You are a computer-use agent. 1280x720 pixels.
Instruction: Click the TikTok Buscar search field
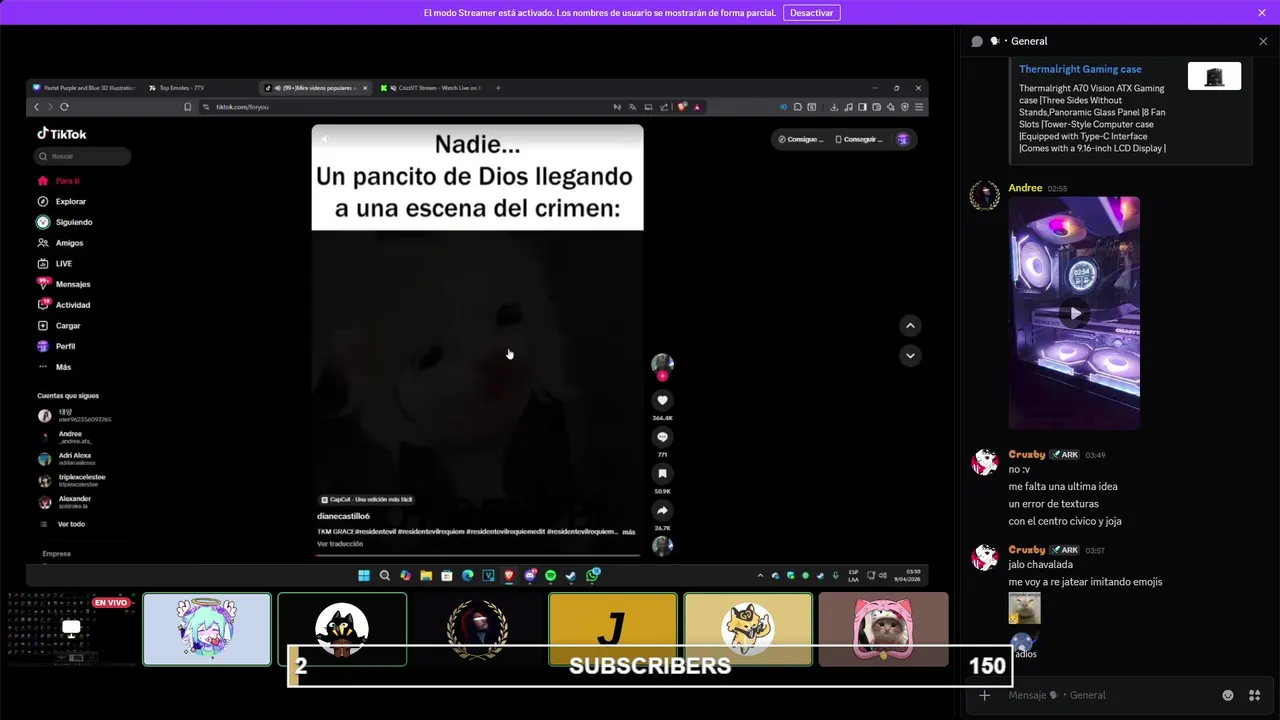(x=82, y=156)
